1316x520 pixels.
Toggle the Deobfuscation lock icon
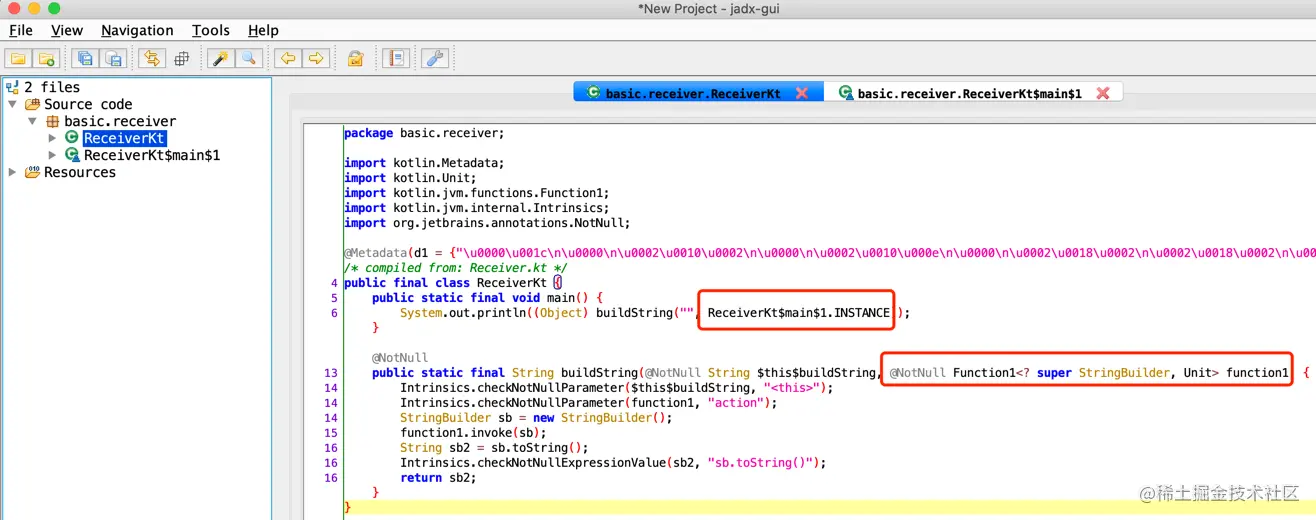[x=355, y=58]
